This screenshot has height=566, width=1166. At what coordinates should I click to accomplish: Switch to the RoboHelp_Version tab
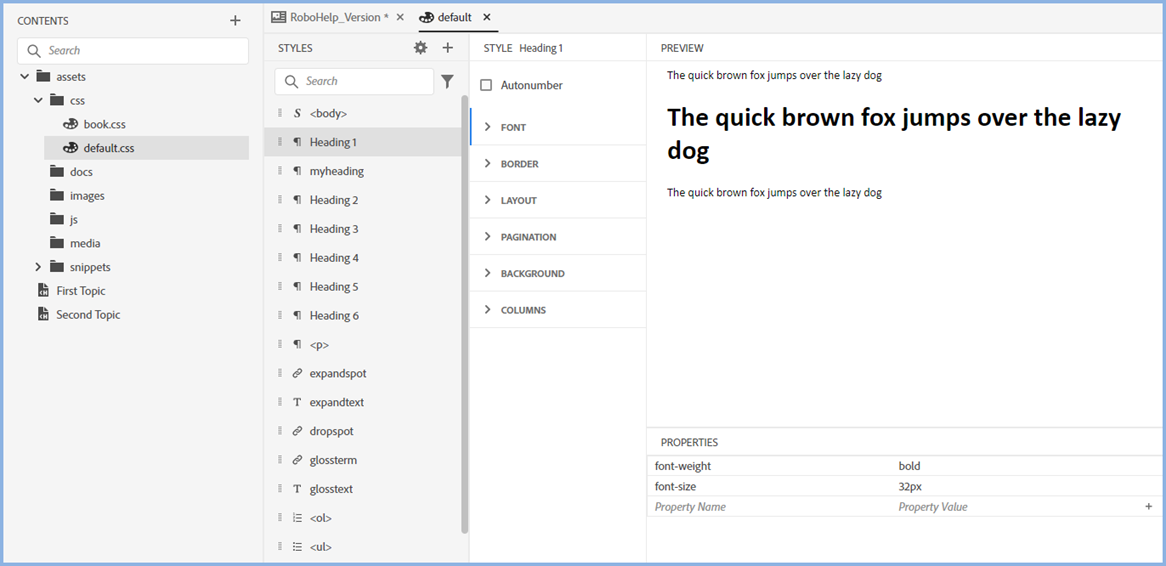click(335, 18)
